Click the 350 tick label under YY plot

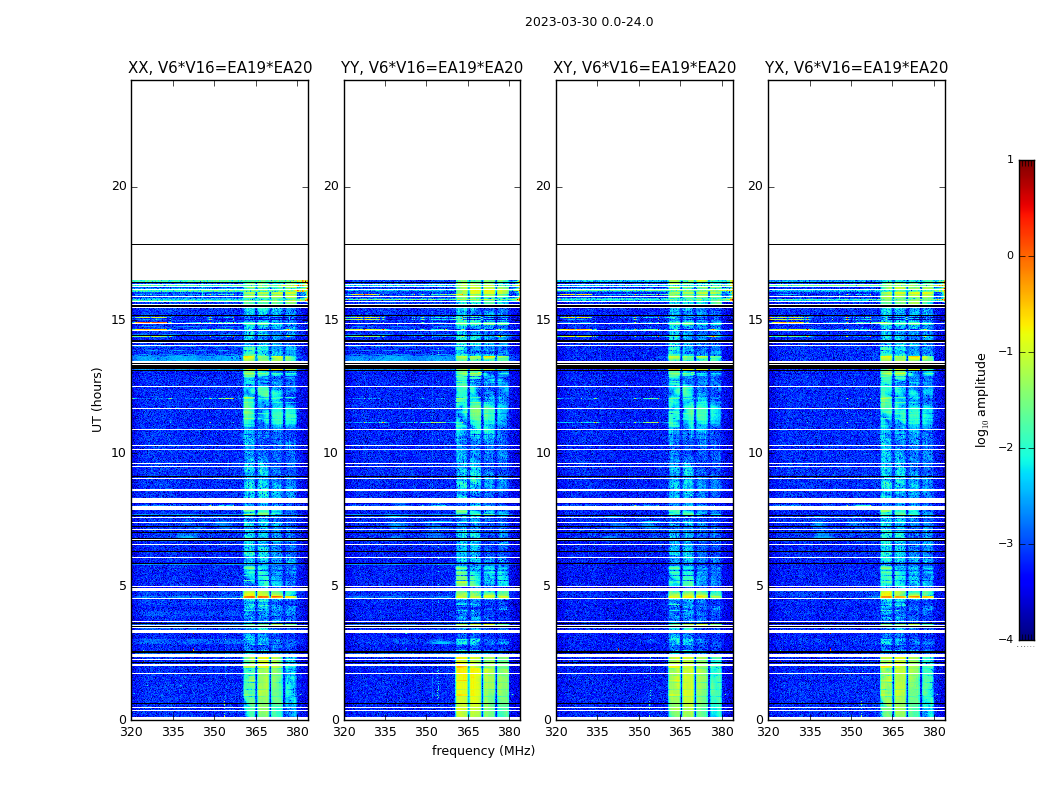(427, 732)
